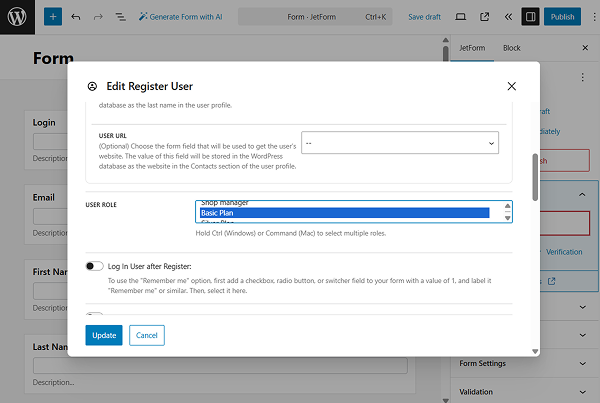Screen dimensions: 600x403
Task: Click the editor canvas scroll up arrow
Action: pos(445,40)
